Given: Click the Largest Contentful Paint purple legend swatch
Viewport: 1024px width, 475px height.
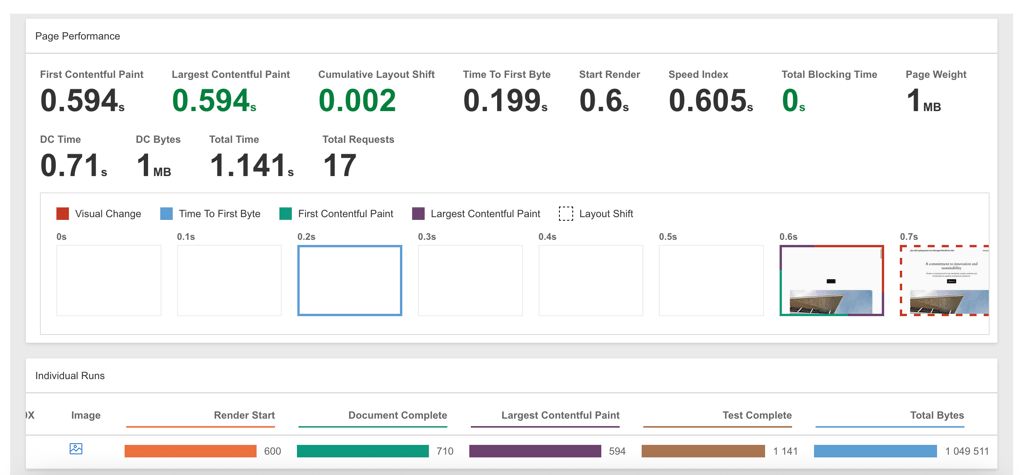Looking at the screenshot, I should (x=419, y=214).
